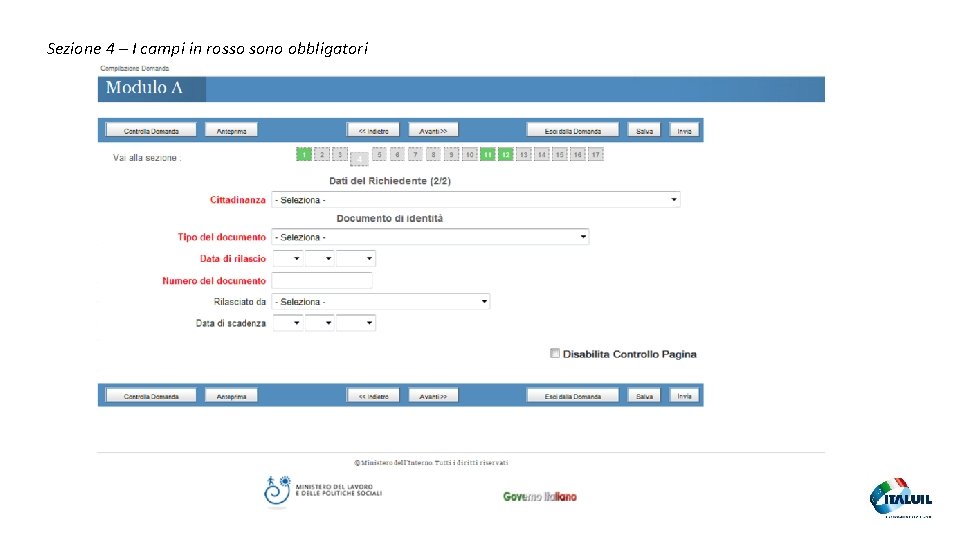Advance using the bottom Avanti >> button
Viewport: 960px width, 540px height.
433,396
